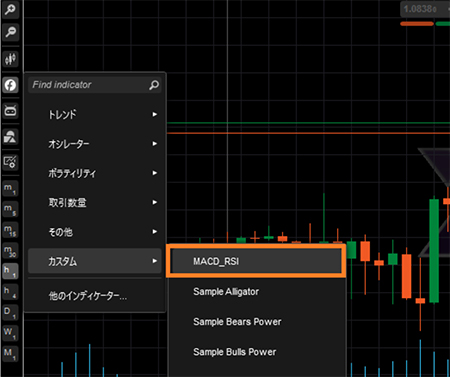Click the search magnifier in indicator box
This screenshot has height=377, width=450.
pos(154,85)
